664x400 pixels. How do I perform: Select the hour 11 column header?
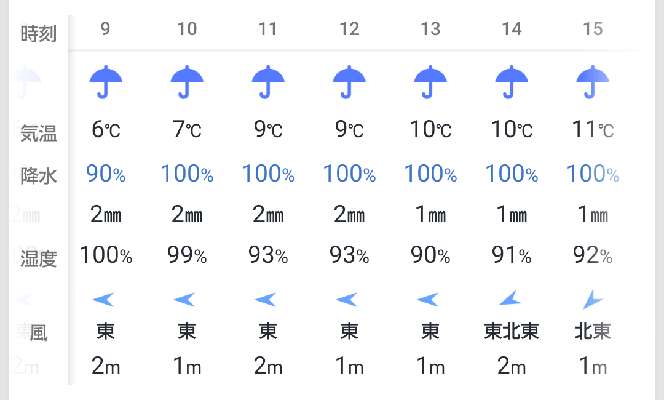[x=268, y=29]
